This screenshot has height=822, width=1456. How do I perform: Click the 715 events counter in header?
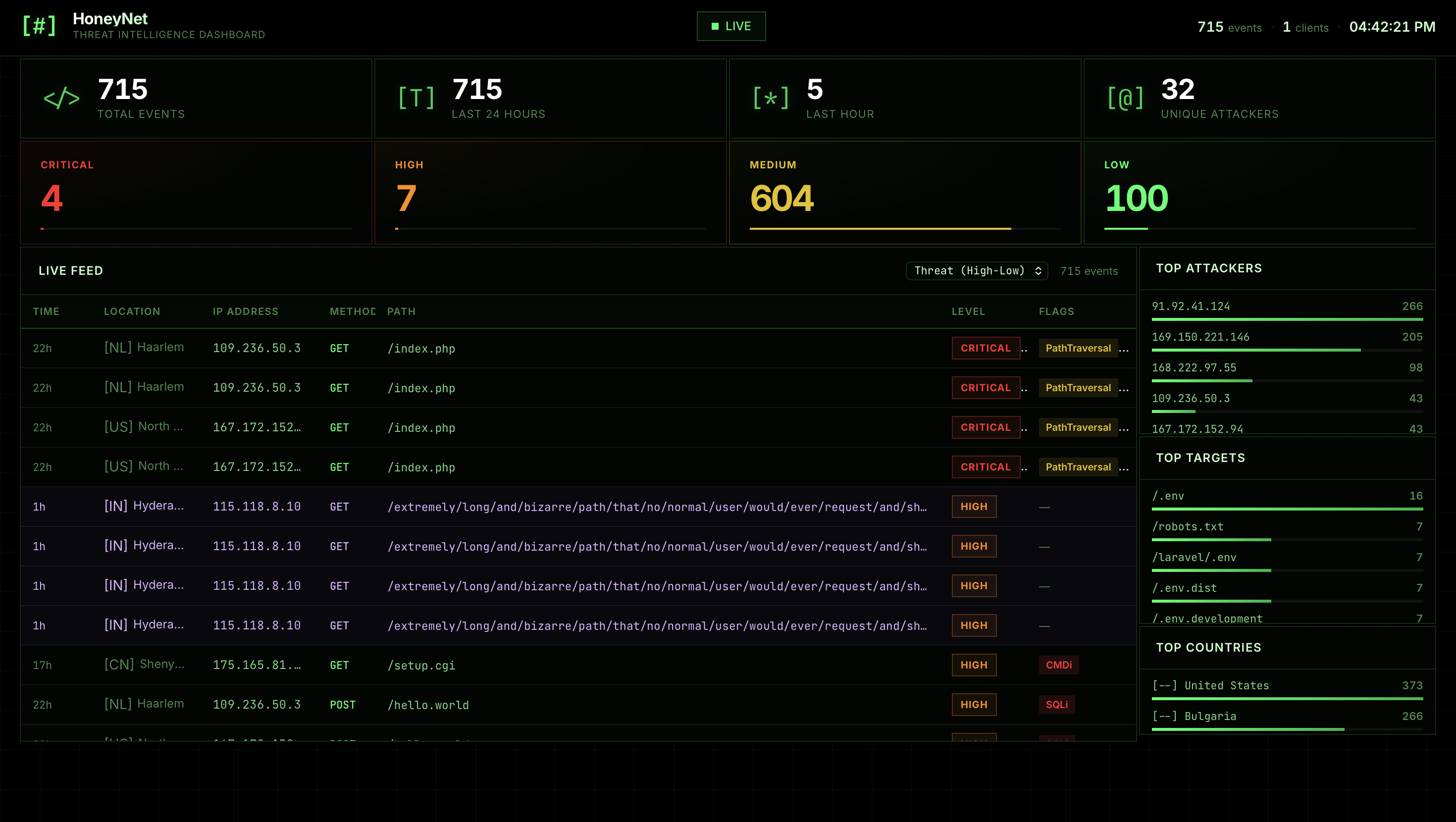pyautogui.click(x=1229, y=27)
